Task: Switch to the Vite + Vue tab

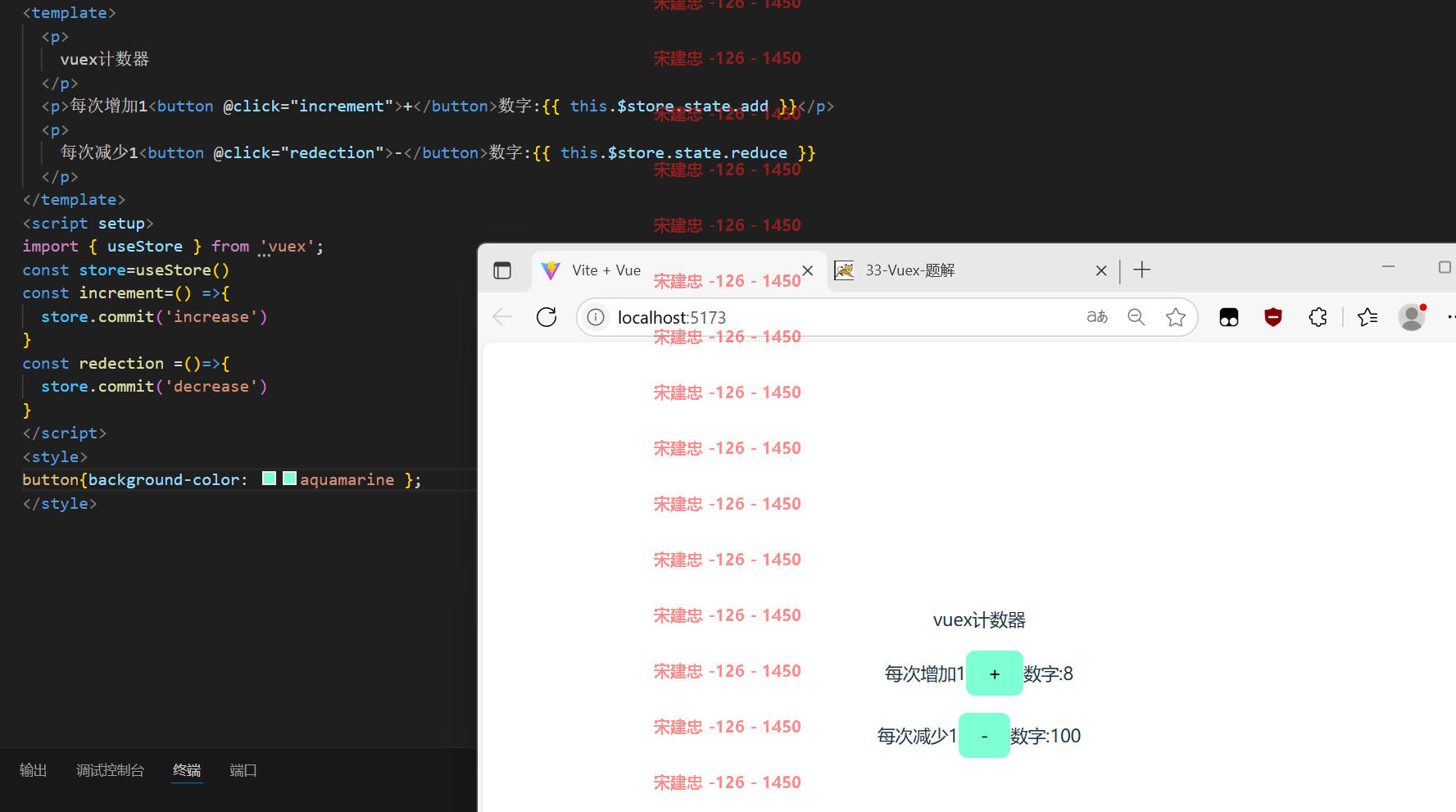Action: (x=679, y=270)
